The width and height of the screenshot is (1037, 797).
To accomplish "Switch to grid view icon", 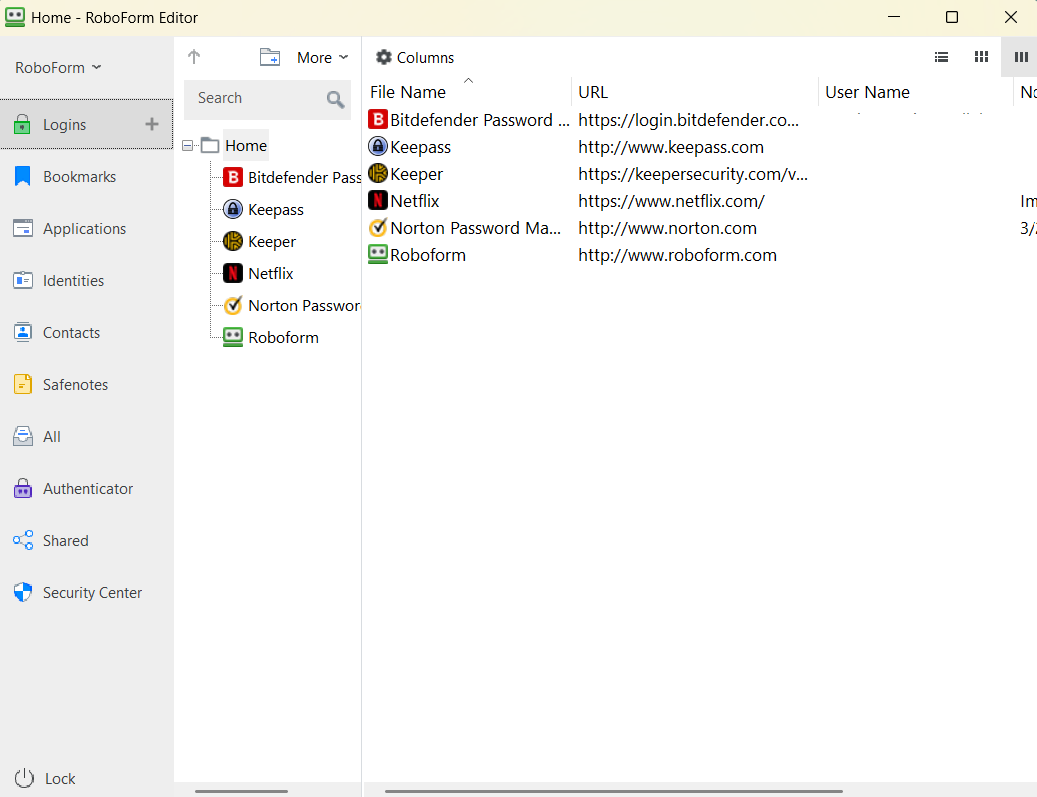I will pyautogui.click(x=981, y=57).
